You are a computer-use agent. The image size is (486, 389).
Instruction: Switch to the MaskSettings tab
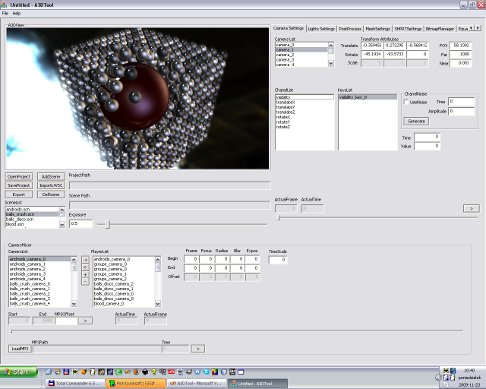[x=378, y=29]
